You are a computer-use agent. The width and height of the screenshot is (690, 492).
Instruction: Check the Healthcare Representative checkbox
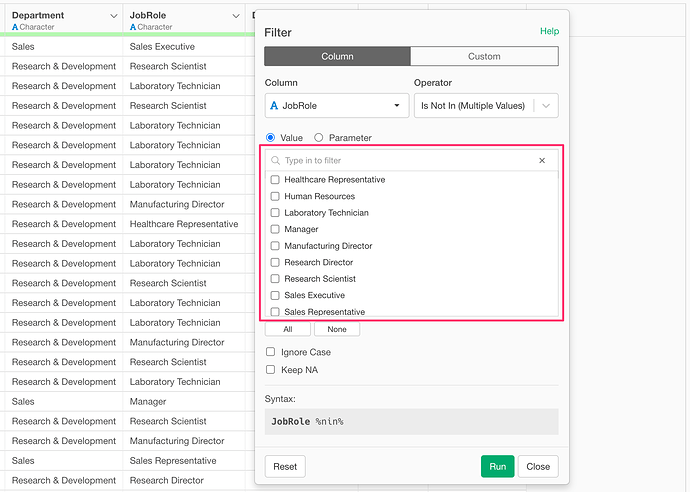(x=275, y=180)
